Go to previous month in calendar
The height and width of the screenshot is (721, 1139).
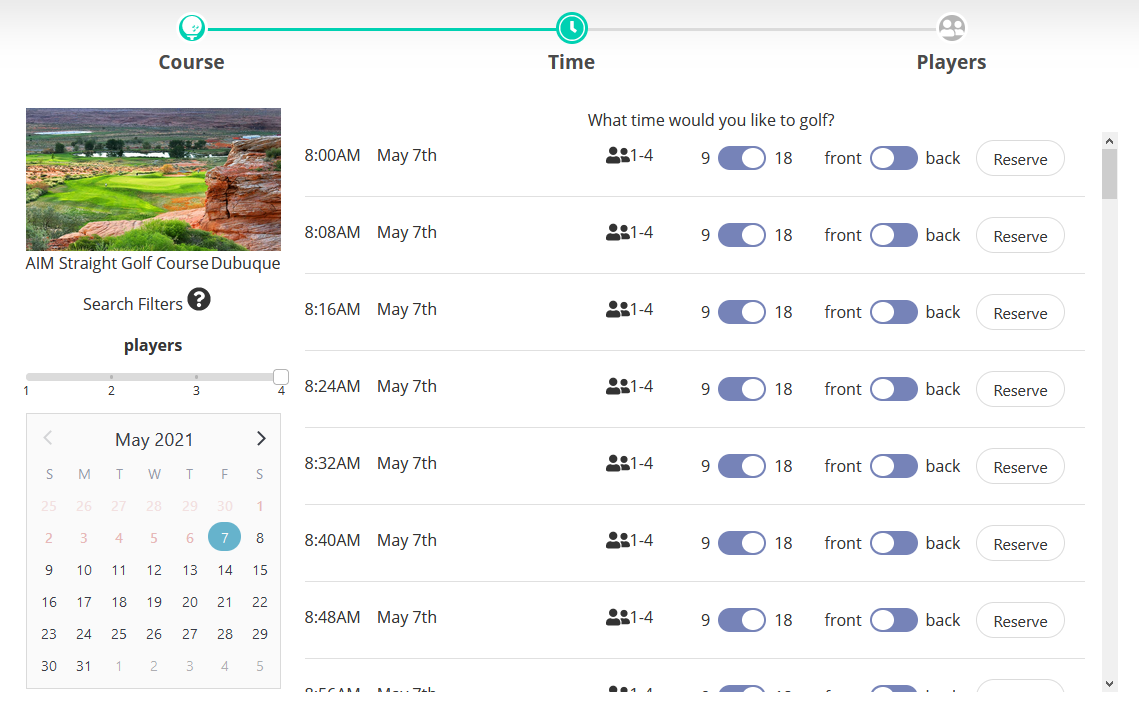(48, 438)
